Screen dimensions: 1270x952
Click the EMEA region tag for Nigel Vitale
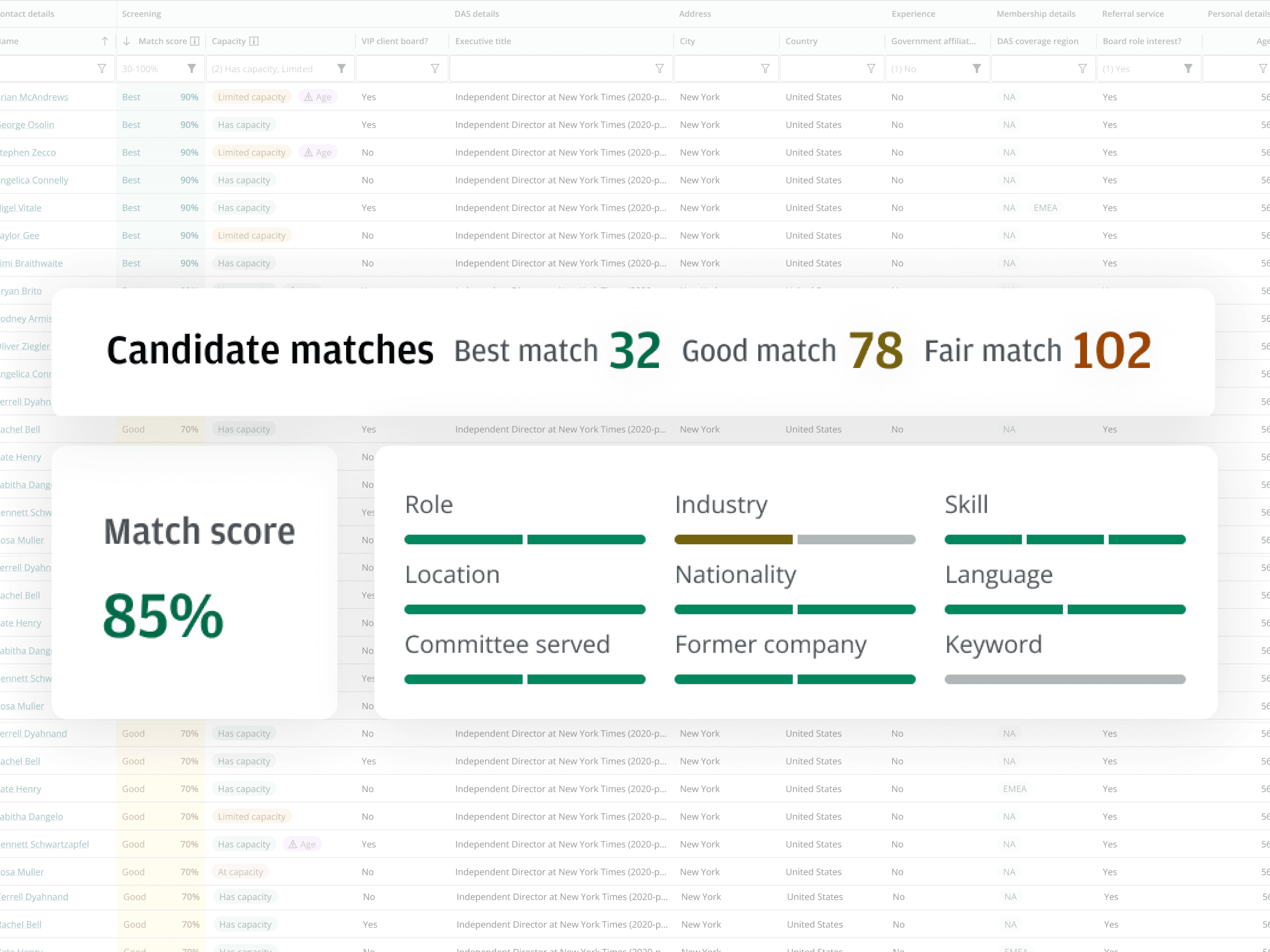point(1045,208)
